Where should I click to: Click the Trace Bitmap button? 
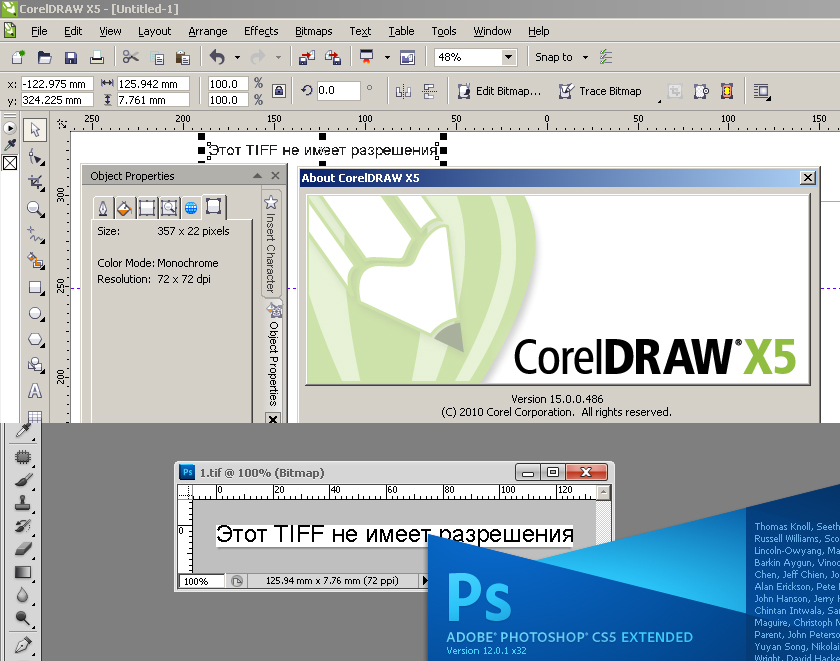pos(600,91)
